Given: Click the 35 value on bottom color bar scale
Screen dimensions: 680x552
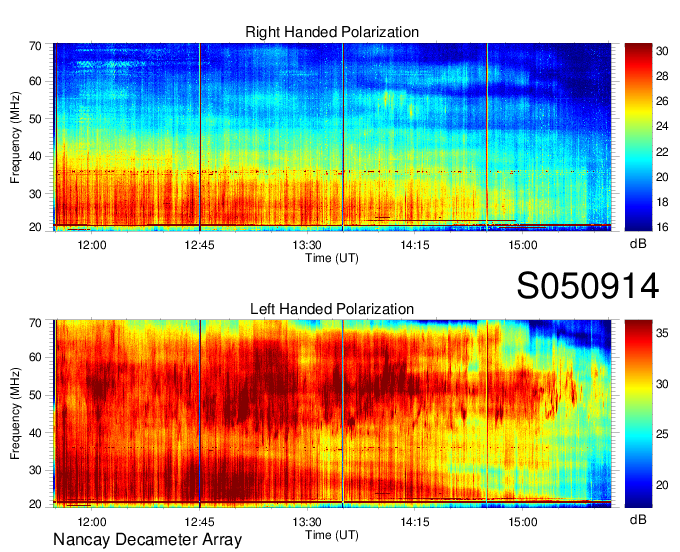Looking at the screenshot, I should coord(662,333).
